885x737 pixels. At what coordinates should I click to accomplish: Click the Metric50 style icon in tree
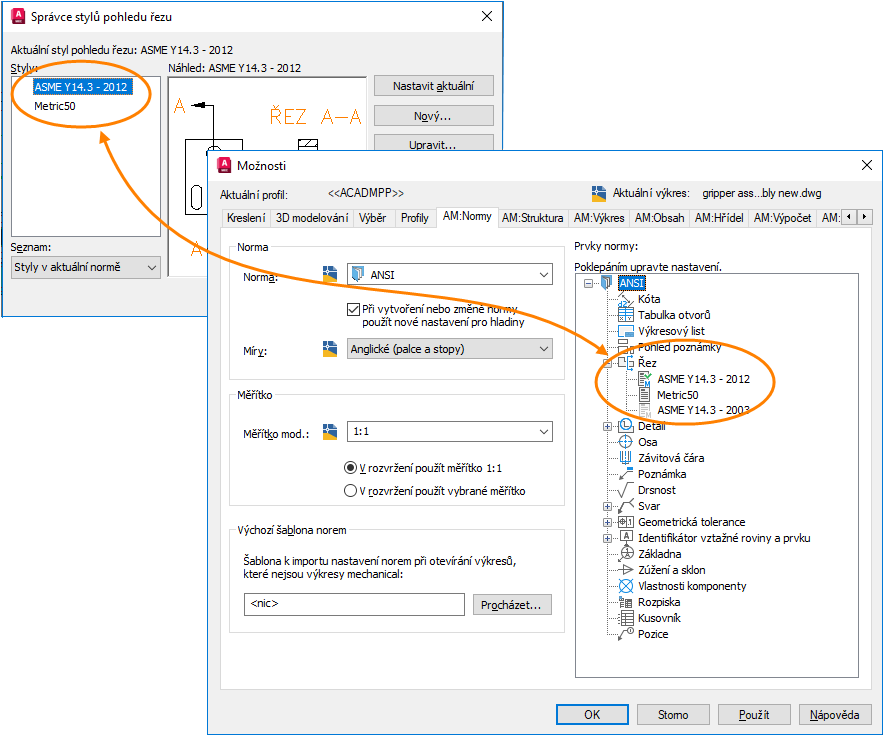pos(645,394)
